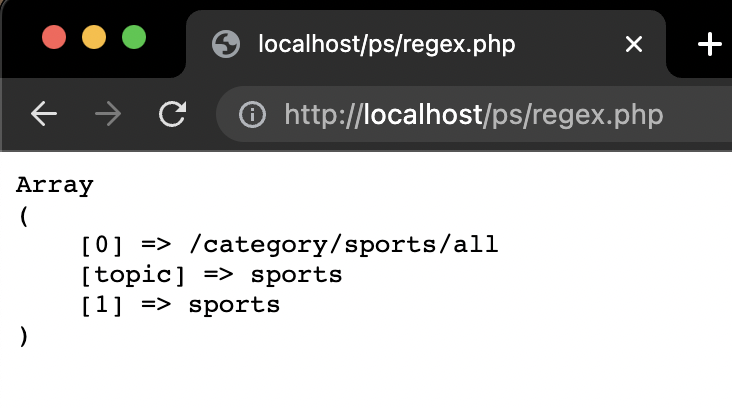Click the sports value after [topic]

coord(296,275)
